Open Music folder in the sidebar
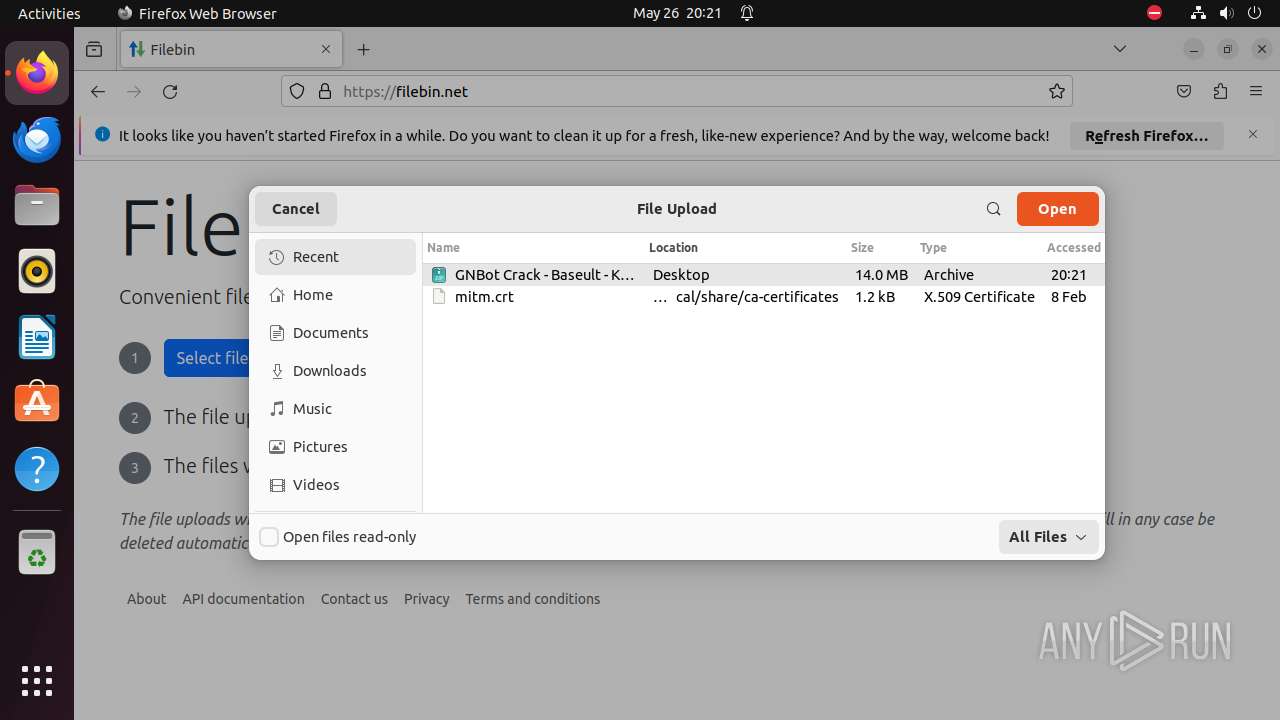1280x720 pixels. 335,409
